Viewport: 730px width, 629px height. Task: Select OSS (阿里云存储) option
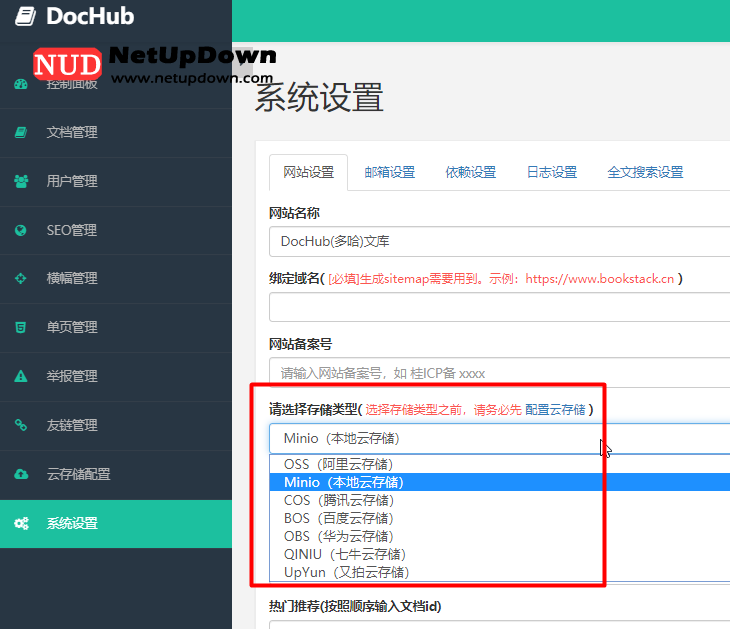pos(500,464)
